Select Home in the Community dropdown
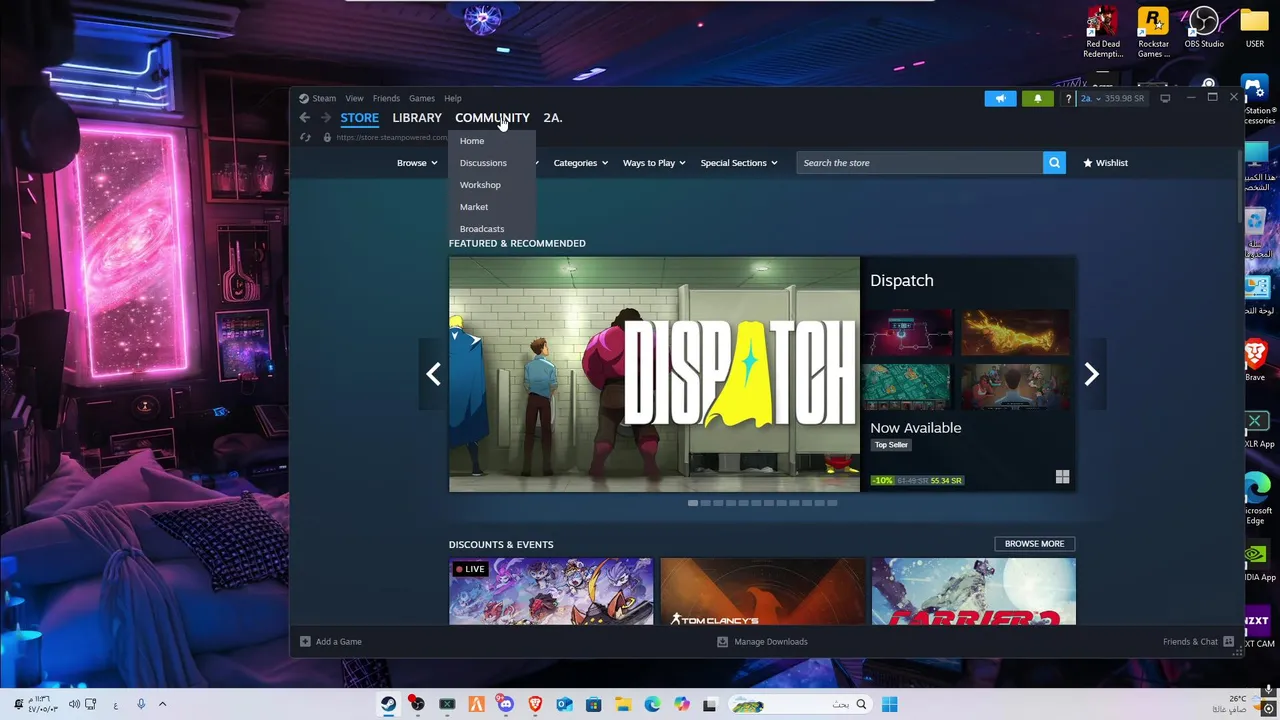1280x720 pixels. click(x=472, y=141)
